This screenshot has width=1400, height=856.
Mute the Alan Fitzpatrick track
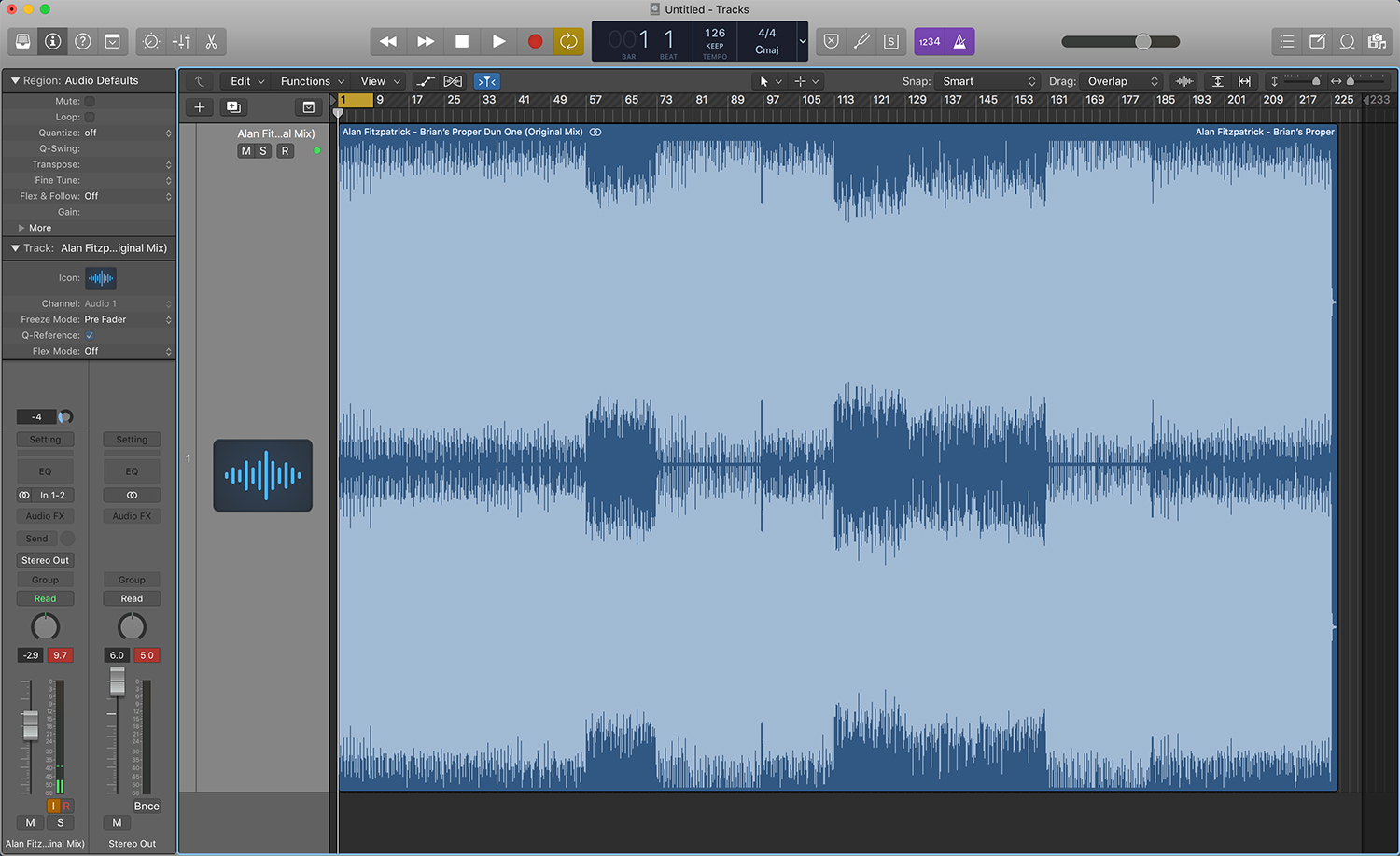tap(245, 150)
